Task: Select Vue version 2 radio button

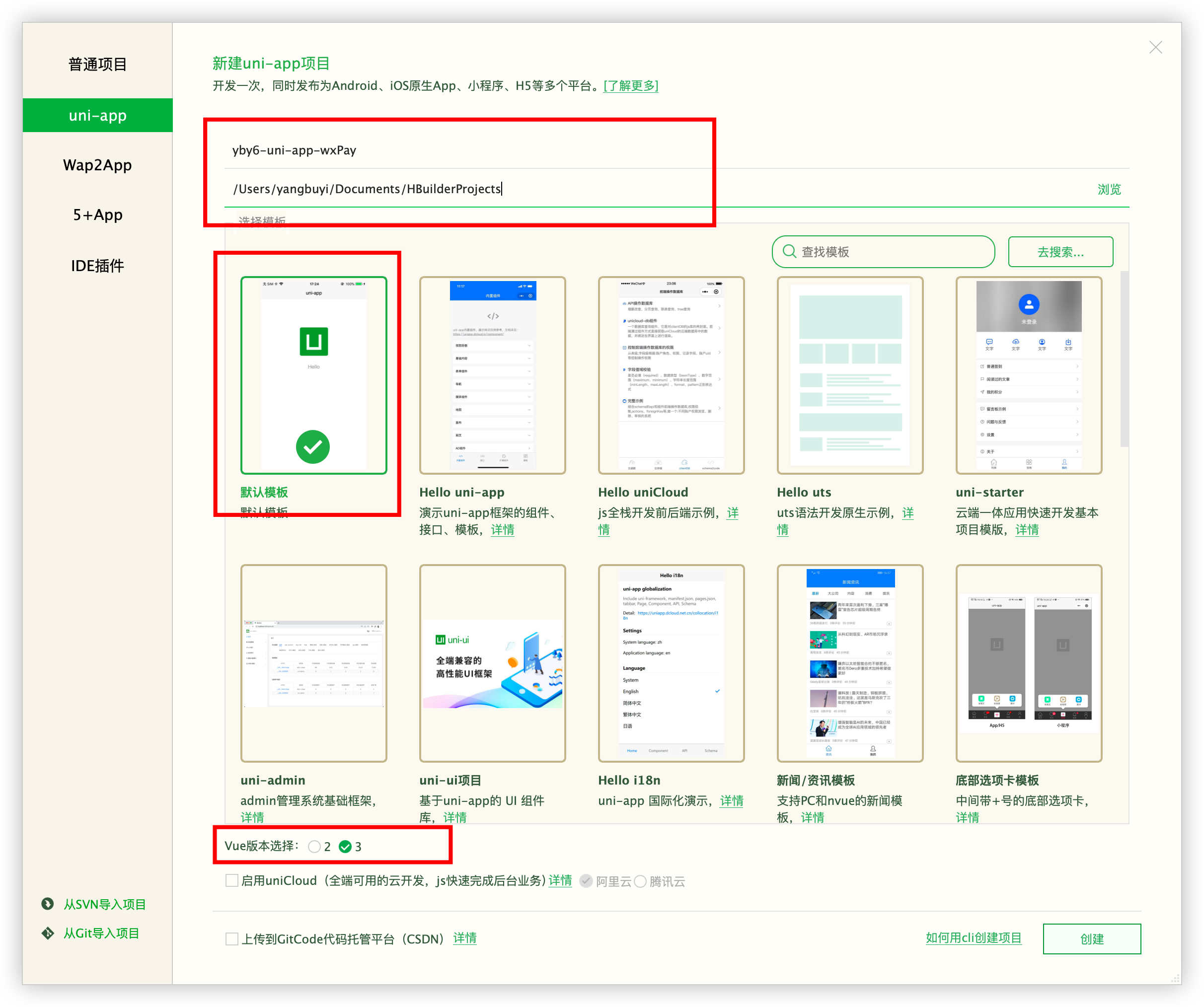Action: tap(314, 847)
